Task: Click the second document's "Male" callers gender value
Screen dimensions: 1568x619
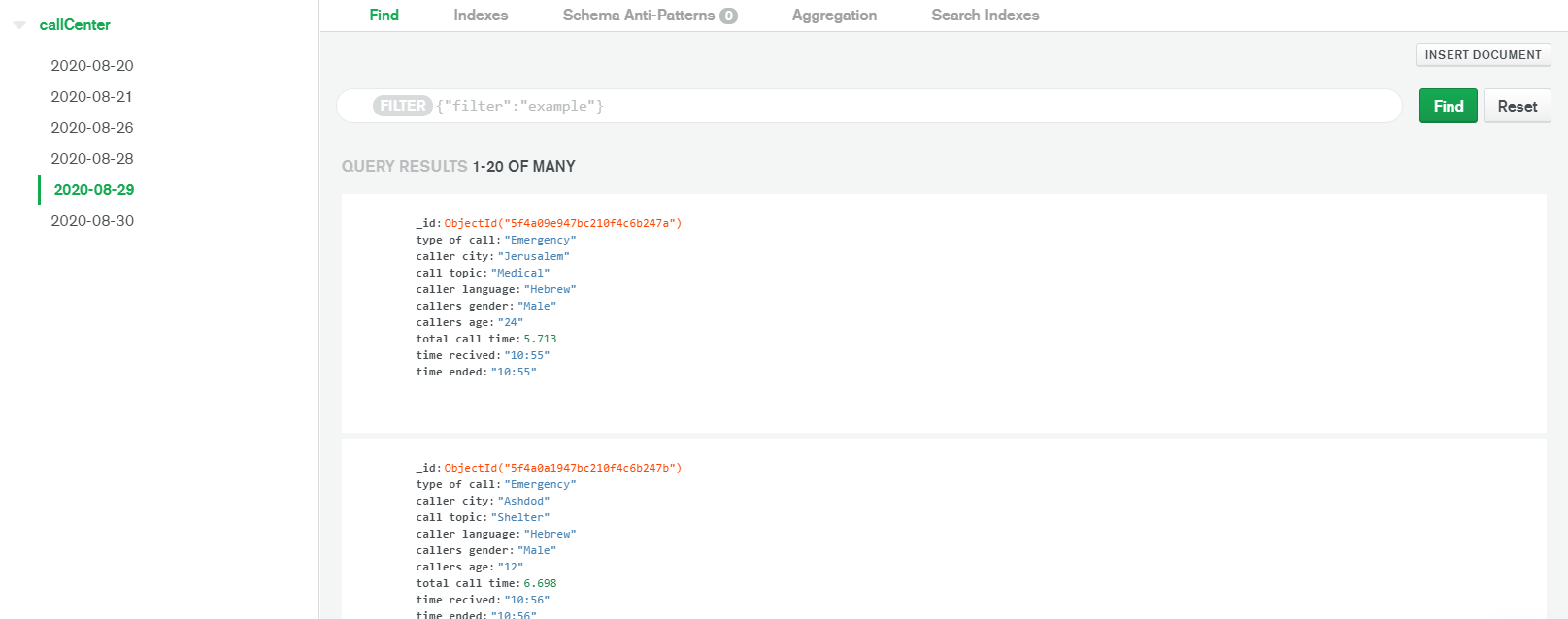Action: click(x=537, y=550)
